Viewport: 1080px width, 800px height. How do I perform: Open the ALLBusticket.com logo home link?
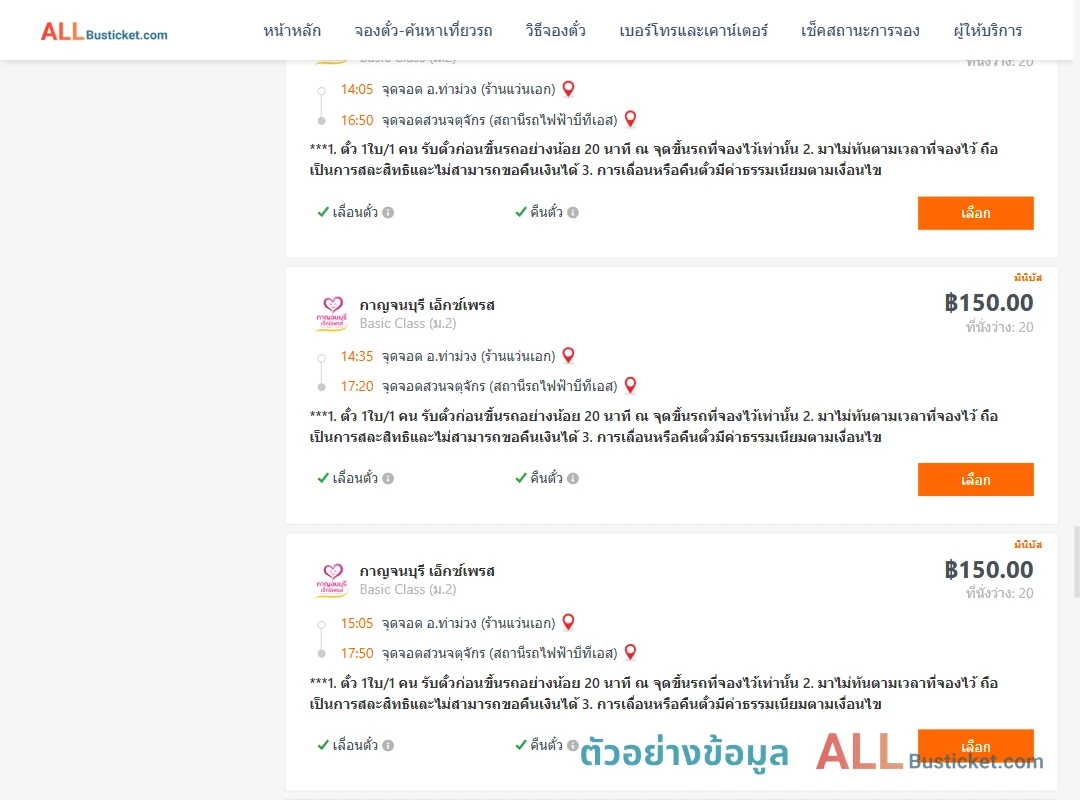(x=104, y=32)
